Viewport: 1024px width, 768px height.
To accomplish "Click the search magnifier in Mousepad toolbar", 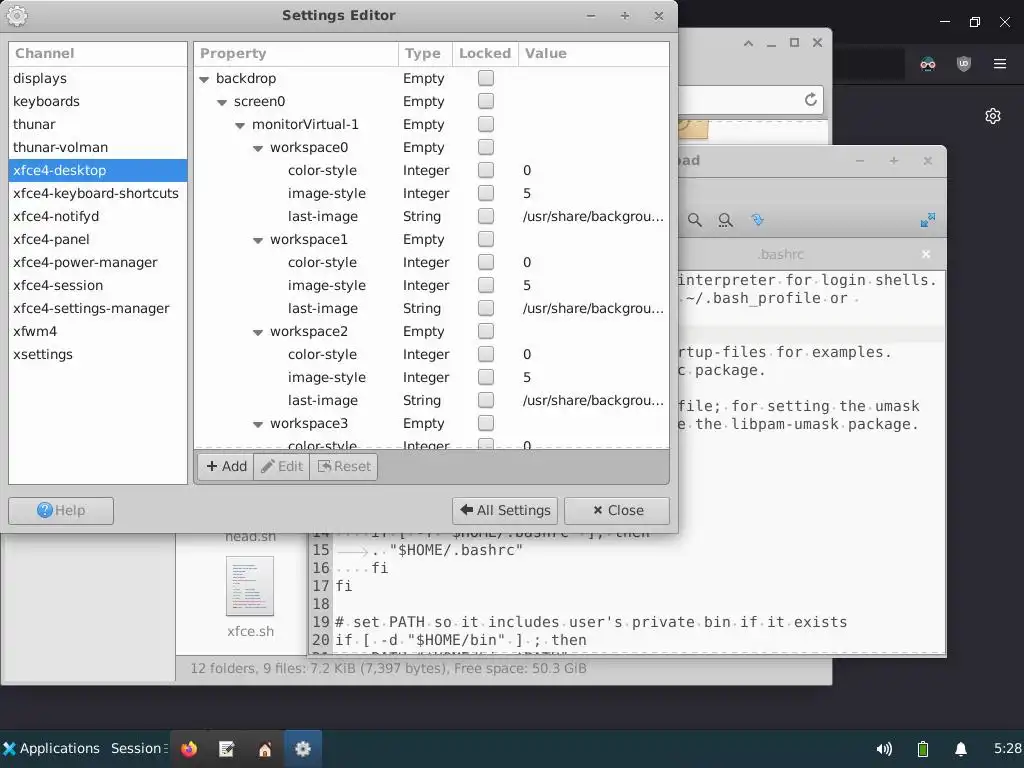I will 695,220.
